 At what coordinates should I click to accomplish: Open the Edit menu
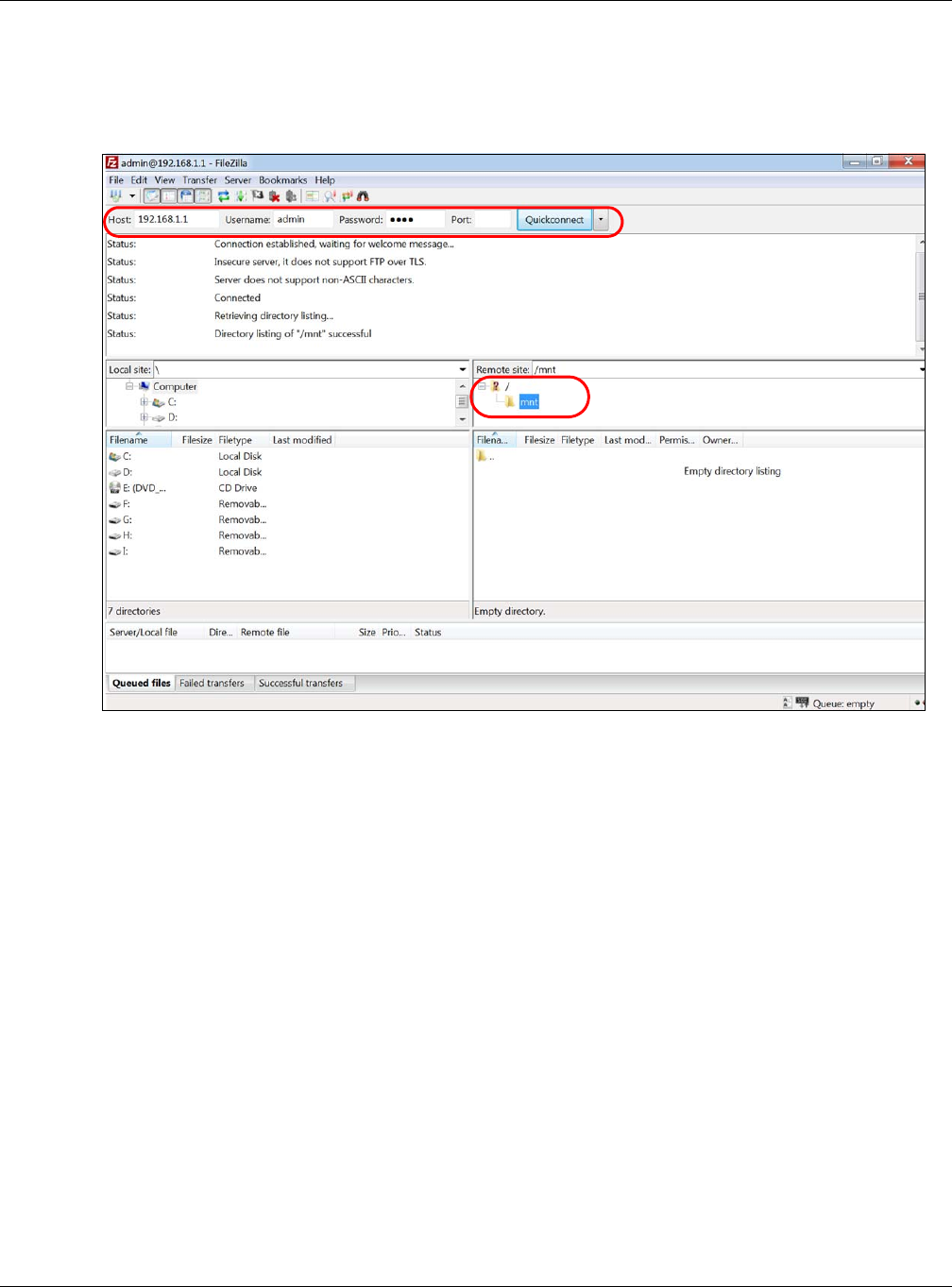[x=139, y=179]
